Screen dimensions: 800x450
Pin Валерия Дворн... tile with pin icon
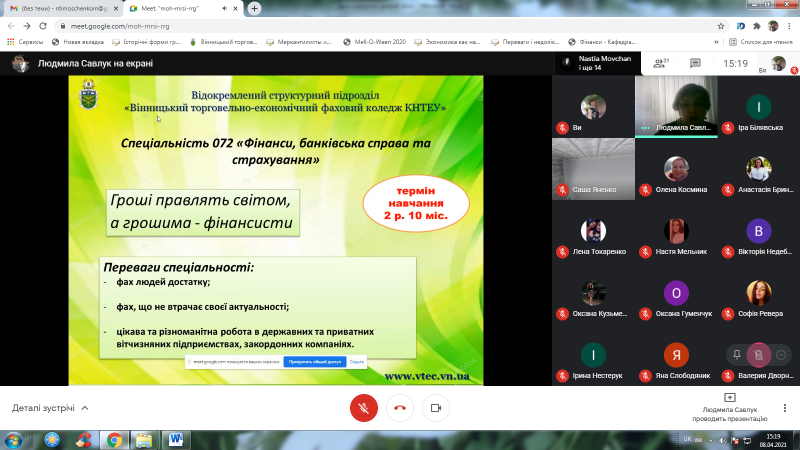(737, 355)
